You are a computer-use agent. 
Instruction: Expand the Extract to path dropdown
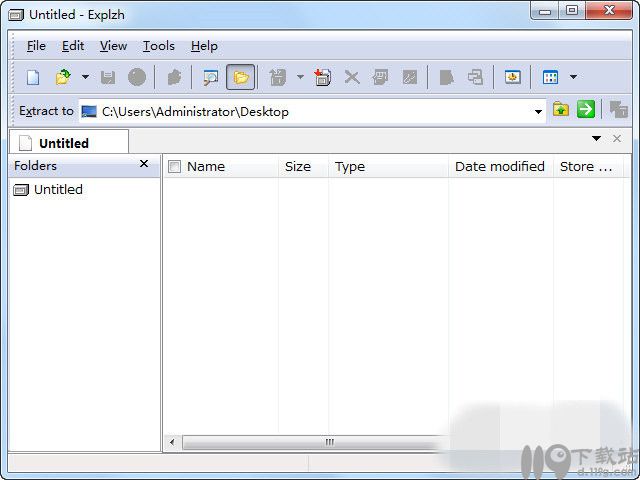[x=538, y=111]
